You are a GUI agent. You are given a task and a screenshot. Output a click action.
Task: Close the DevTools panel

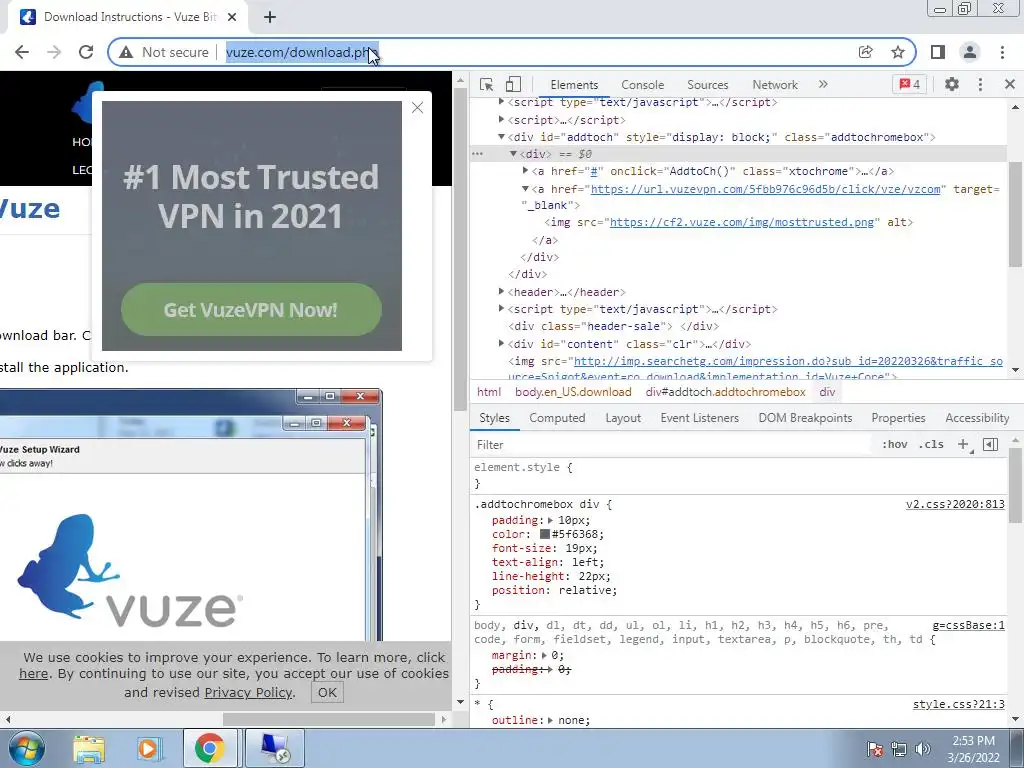click(x=1010, y=84)
